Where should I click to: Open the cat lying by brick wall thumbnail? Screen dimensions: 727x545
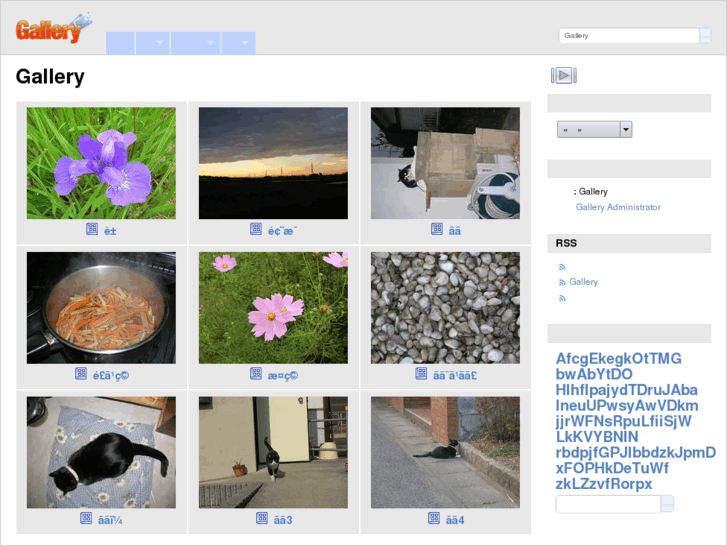tap(445, 452)
